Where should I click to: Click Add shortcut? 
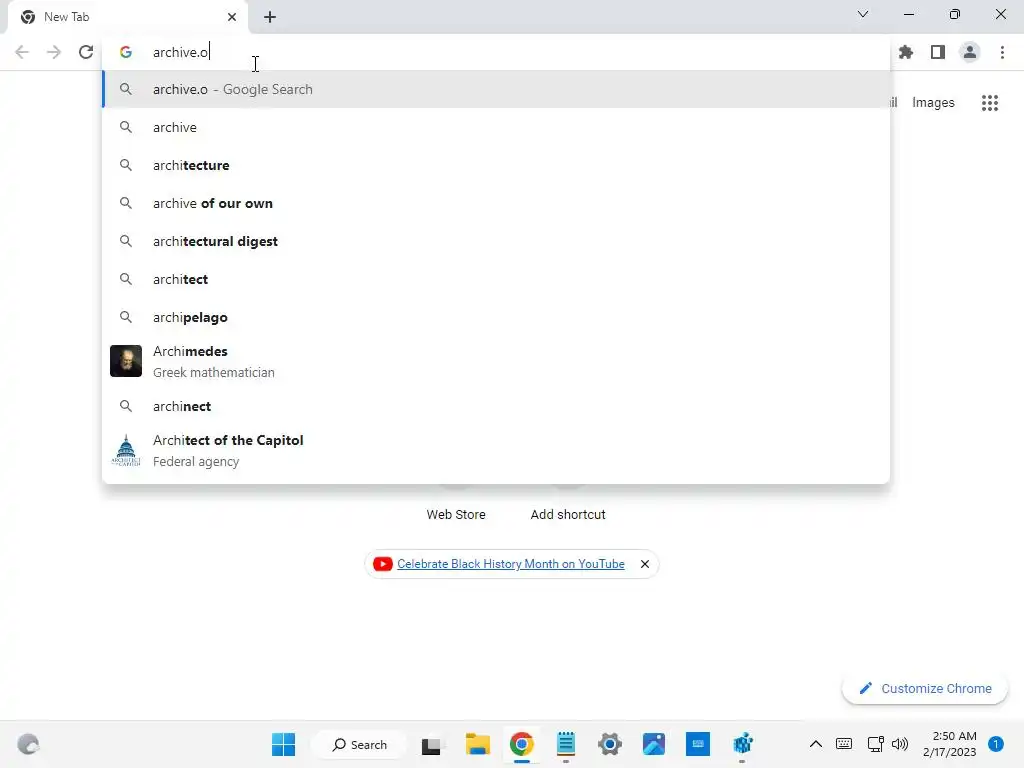click(x=568, y=514)
